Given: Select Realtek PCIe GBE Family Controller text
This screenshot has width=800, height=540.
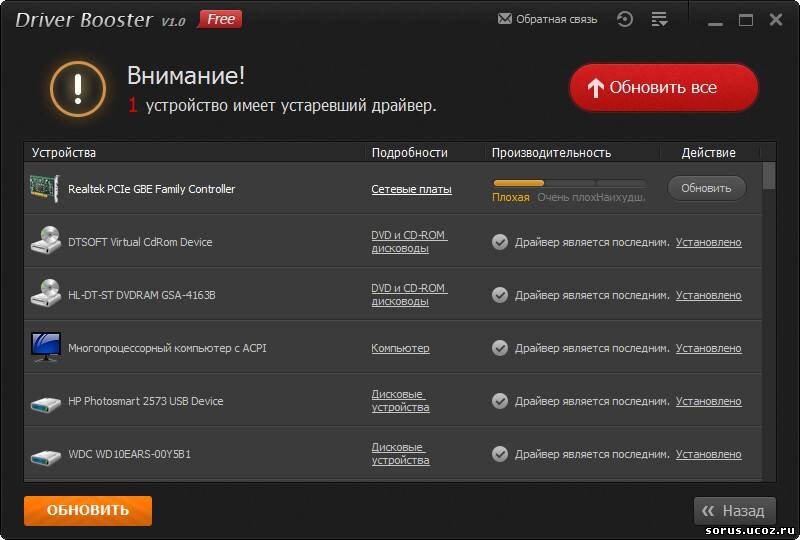Looking at the screenshot, I should [152, 189].
